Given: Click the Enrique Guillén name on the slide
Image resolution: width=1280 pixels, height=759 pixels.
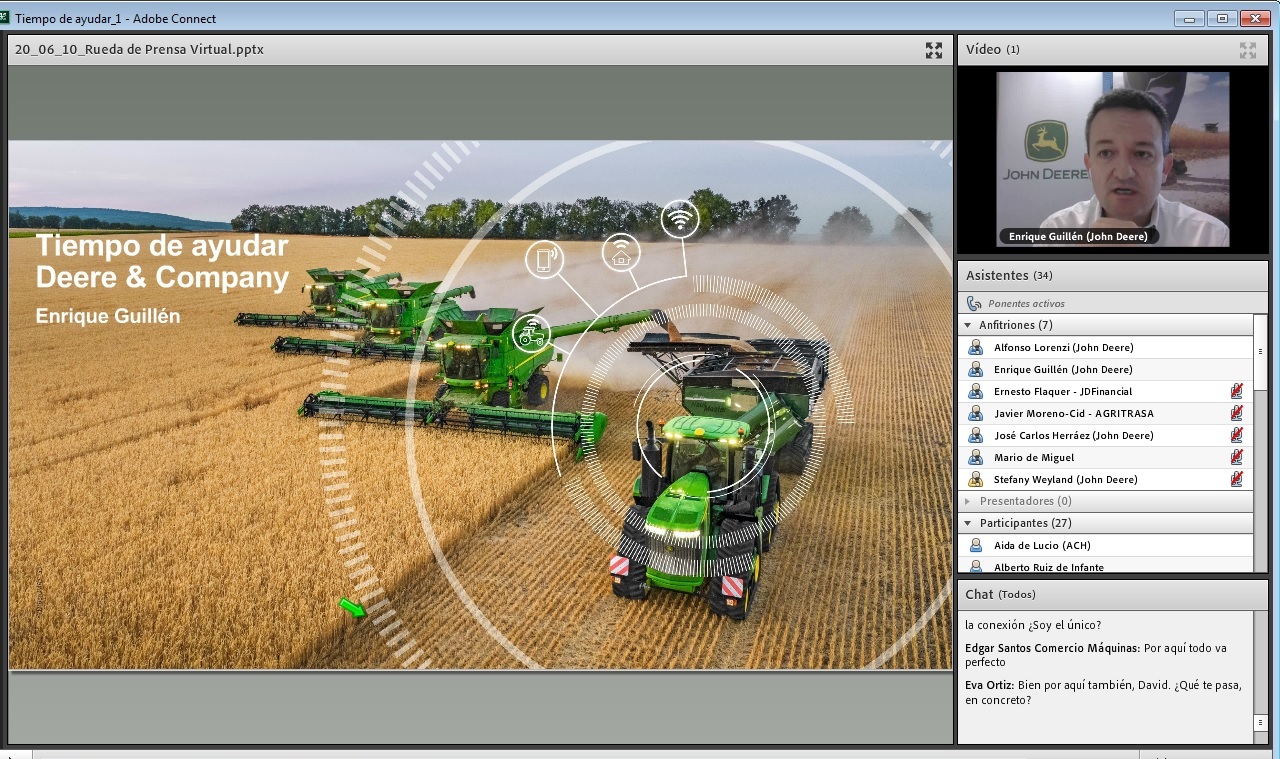Looking at the screenshot, I should coord(108,316).
